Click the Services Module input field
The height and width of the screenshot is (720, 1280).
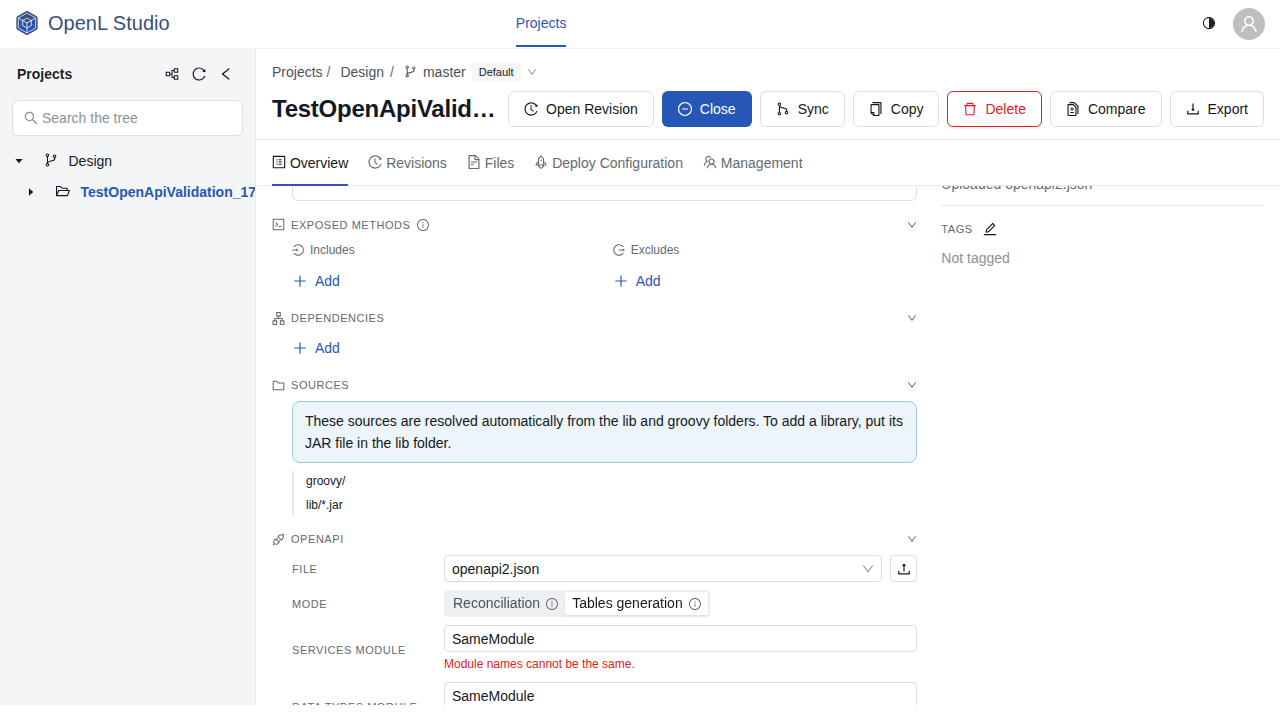(680, 639)
